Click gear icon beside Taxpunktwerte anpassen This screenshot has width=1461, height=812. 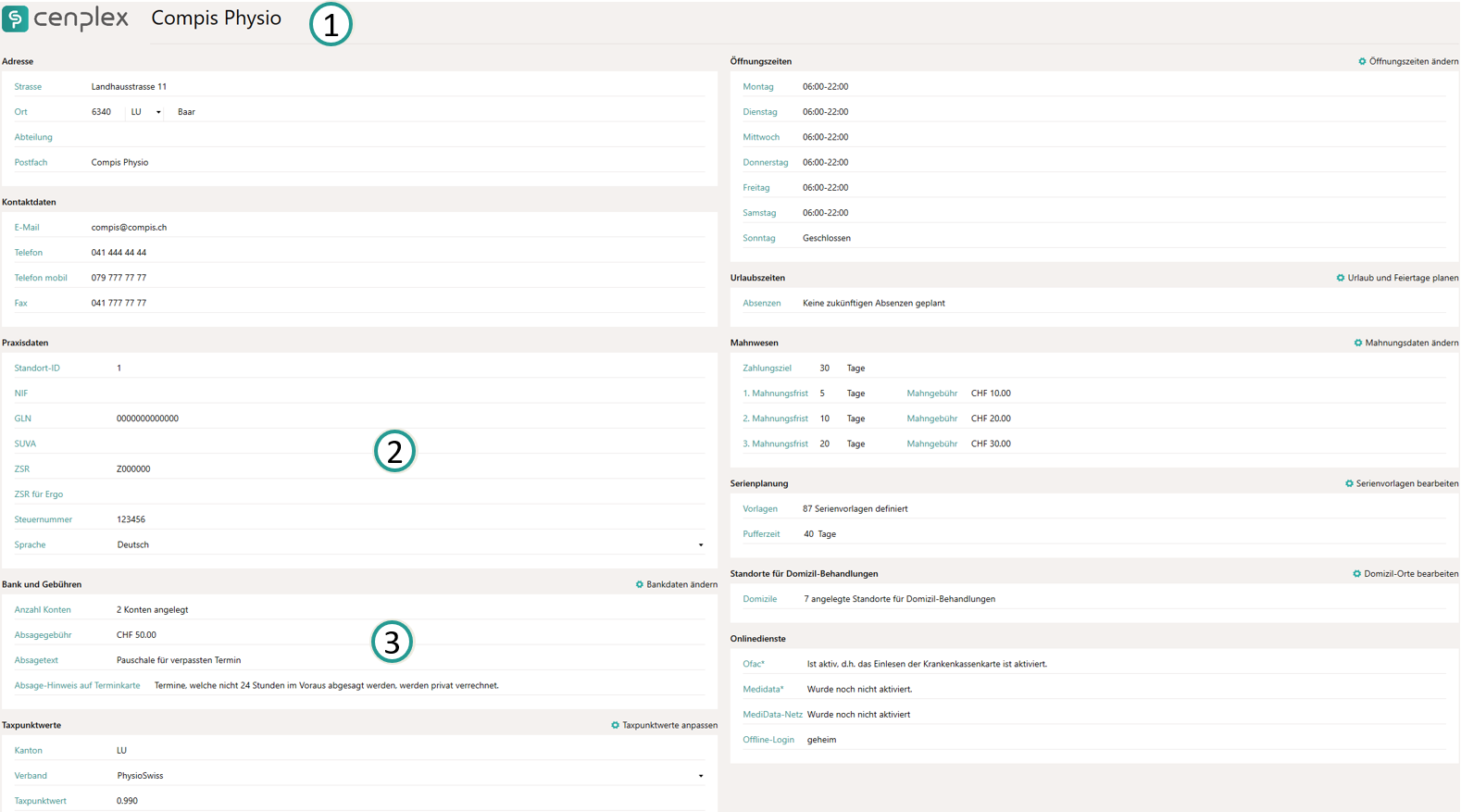point(615,726)
